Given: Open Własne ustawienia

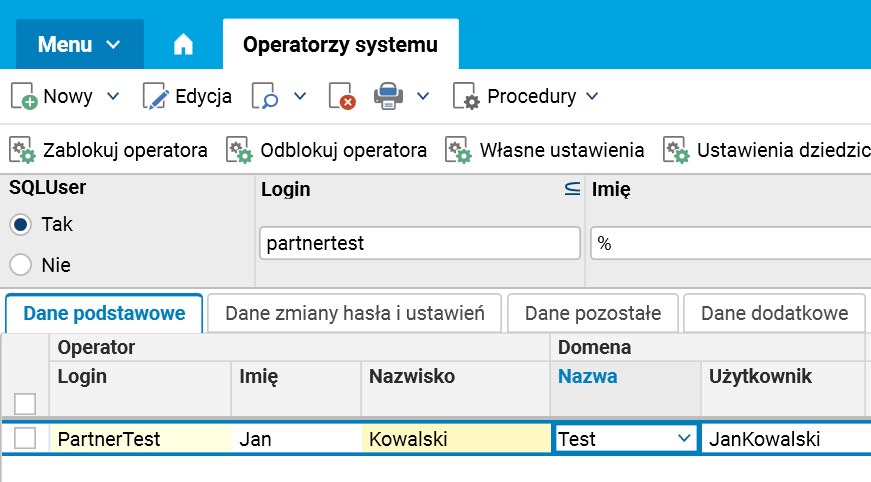Looking at the screenshot, I should 545,150.
